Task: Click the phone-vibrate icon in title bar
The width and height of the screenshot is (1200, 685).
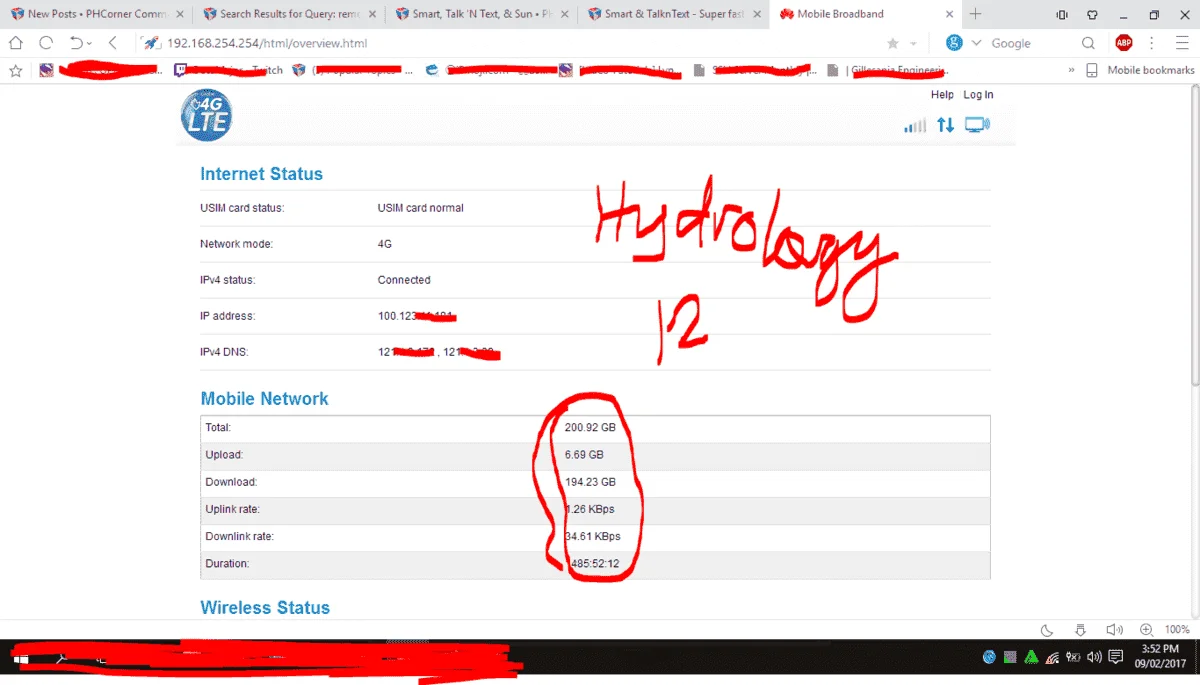Action: point(1061,14)
